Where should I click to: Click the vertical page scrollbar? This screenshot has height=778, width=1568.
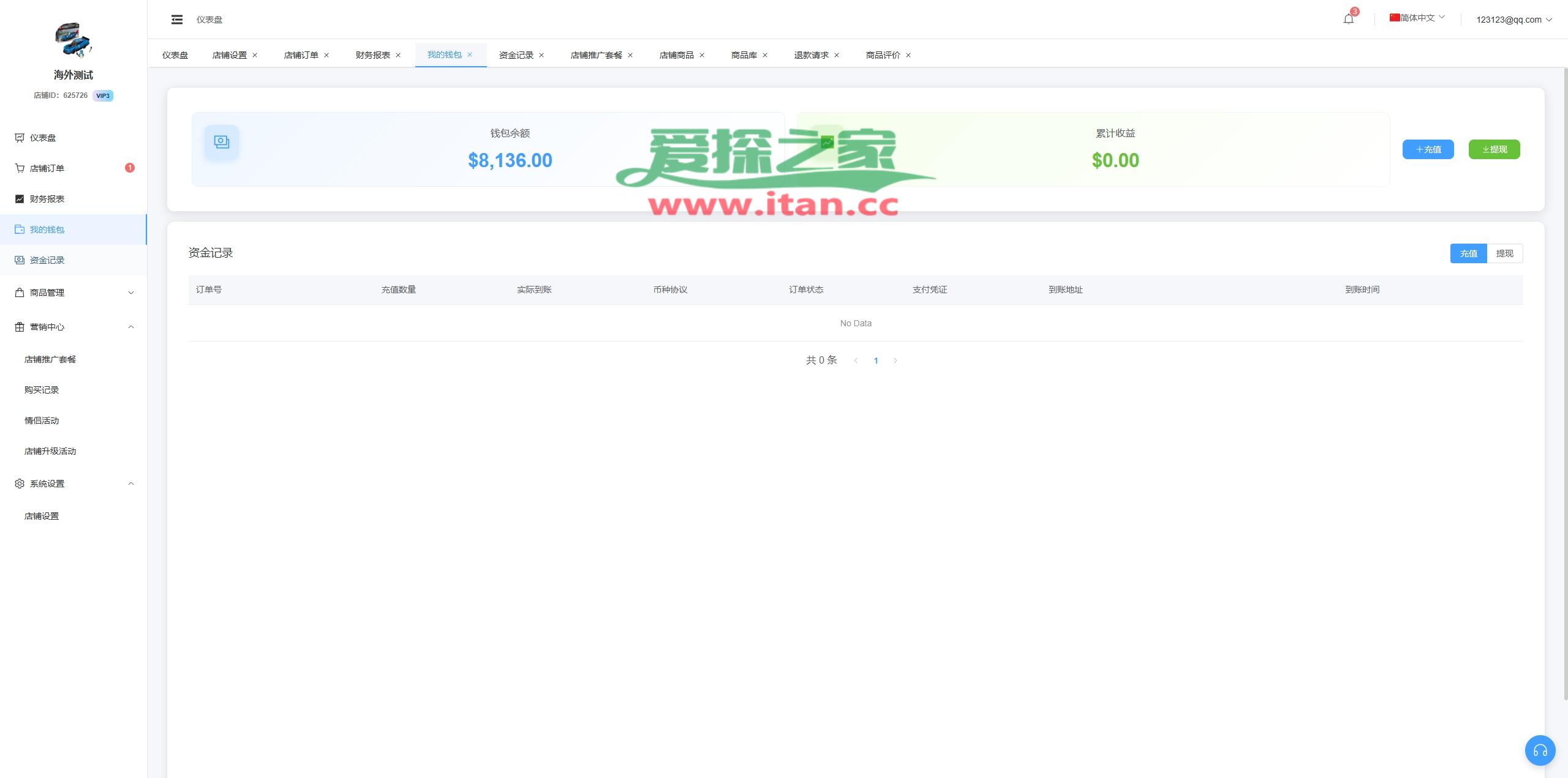click(1566, 383)
